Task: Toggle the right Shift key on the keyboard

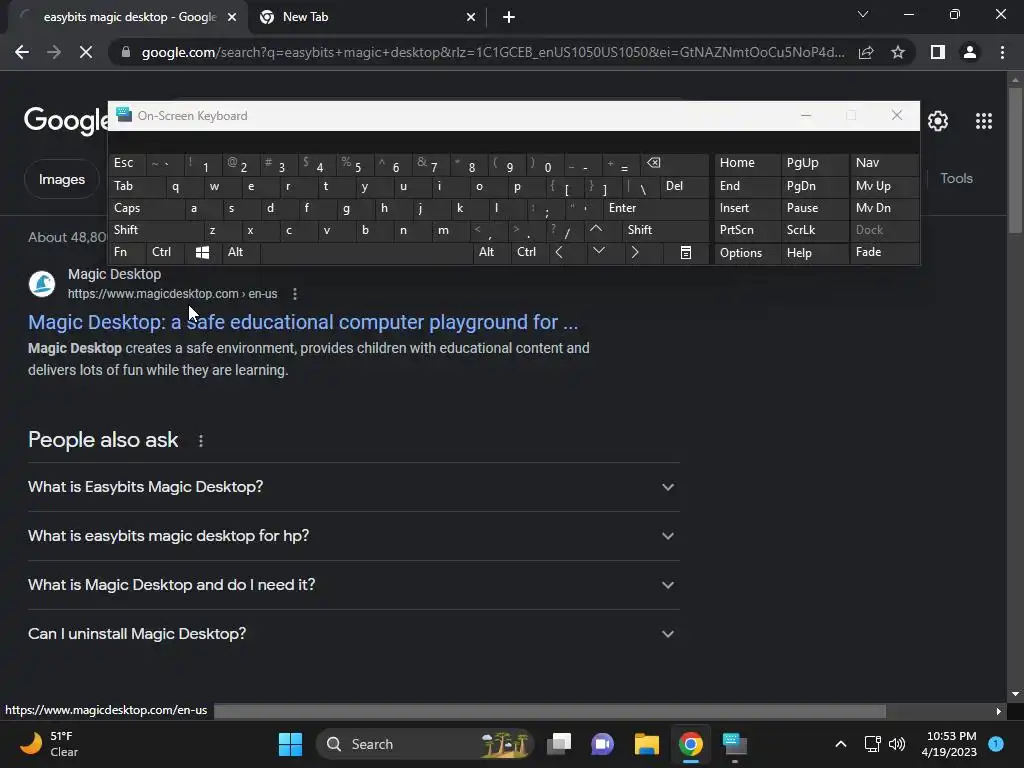Action: [x=665, y=230]
